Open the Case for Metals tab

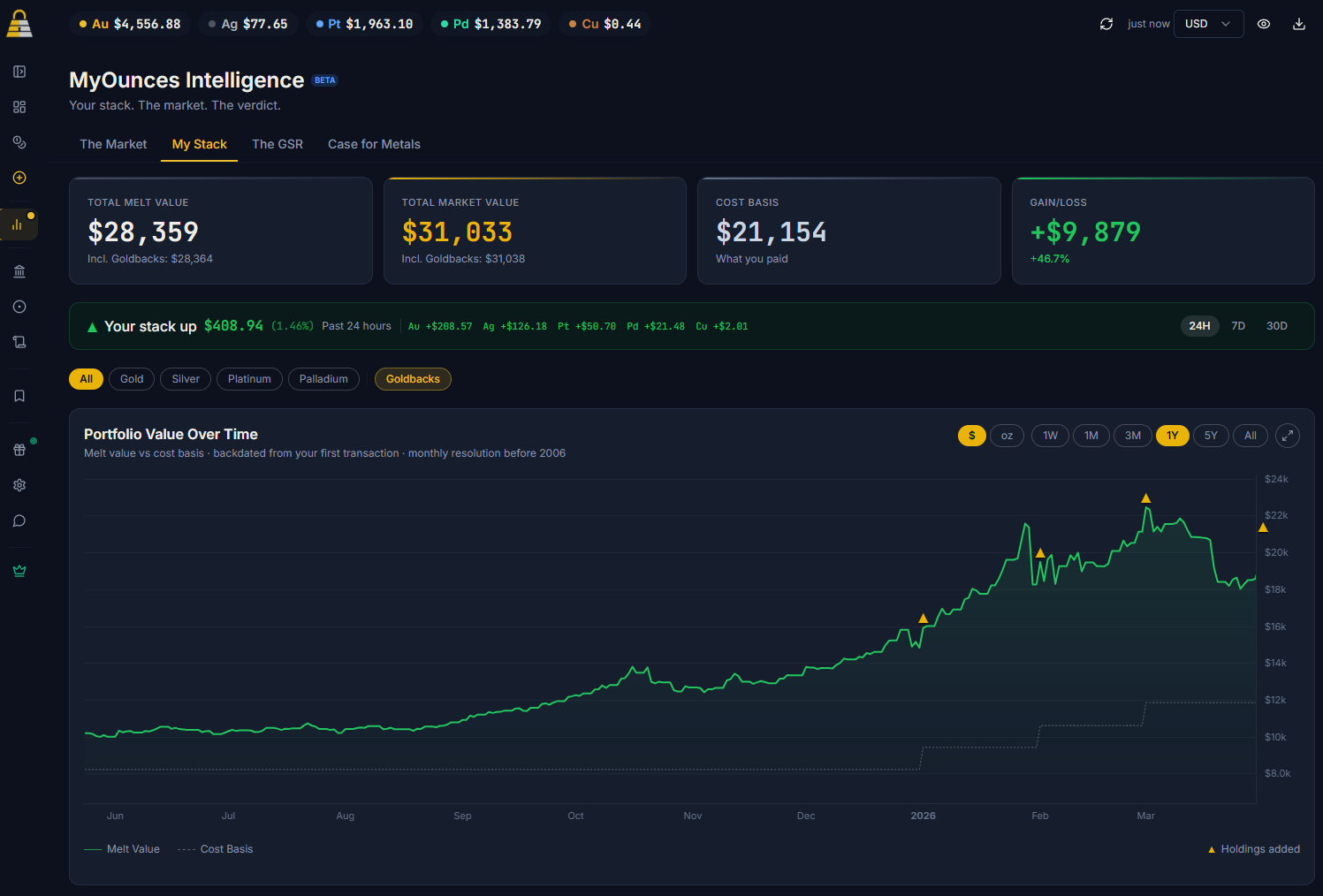point(374,144)
